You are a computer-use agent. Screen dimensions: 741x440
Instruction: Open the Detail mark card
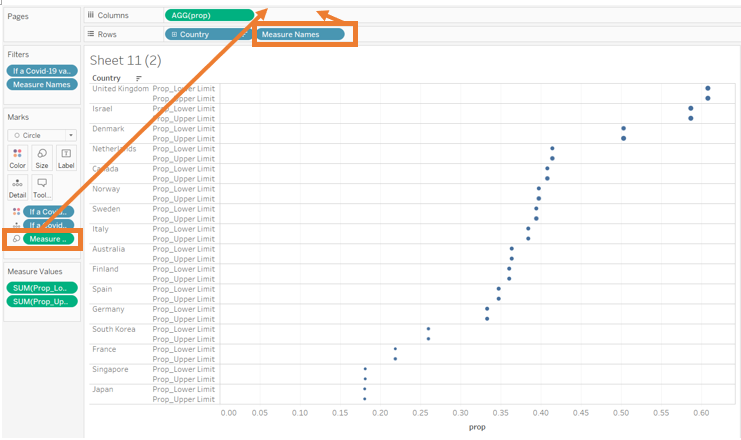click(x=17, y=188)
